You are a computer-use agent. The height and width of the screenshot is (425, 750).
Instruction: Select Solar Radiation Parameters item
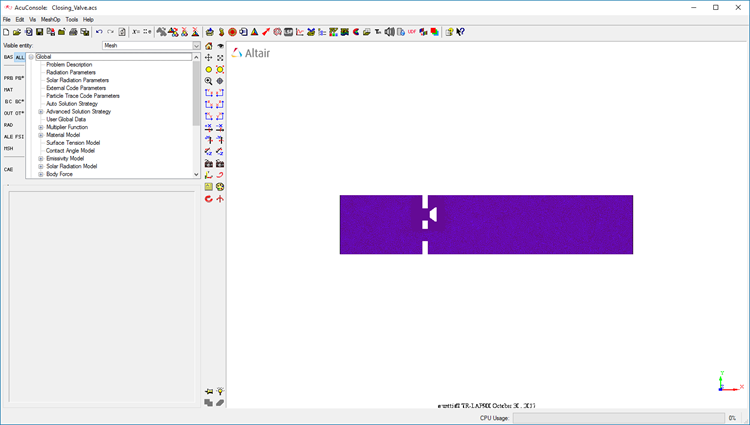pyautogui.click(x=77, y=80)
